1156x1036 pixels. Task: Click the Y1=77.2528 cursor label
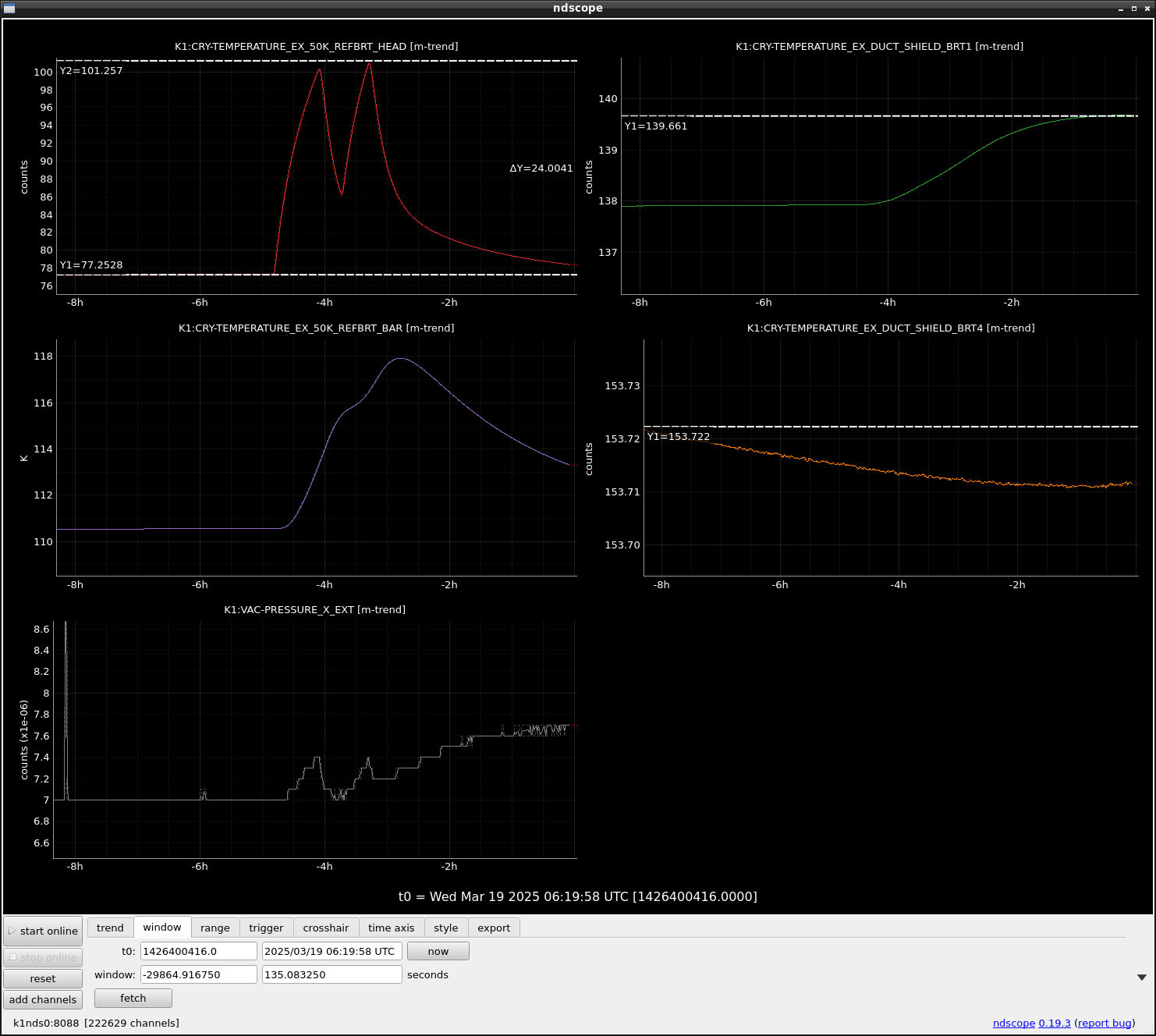point(91,264)
